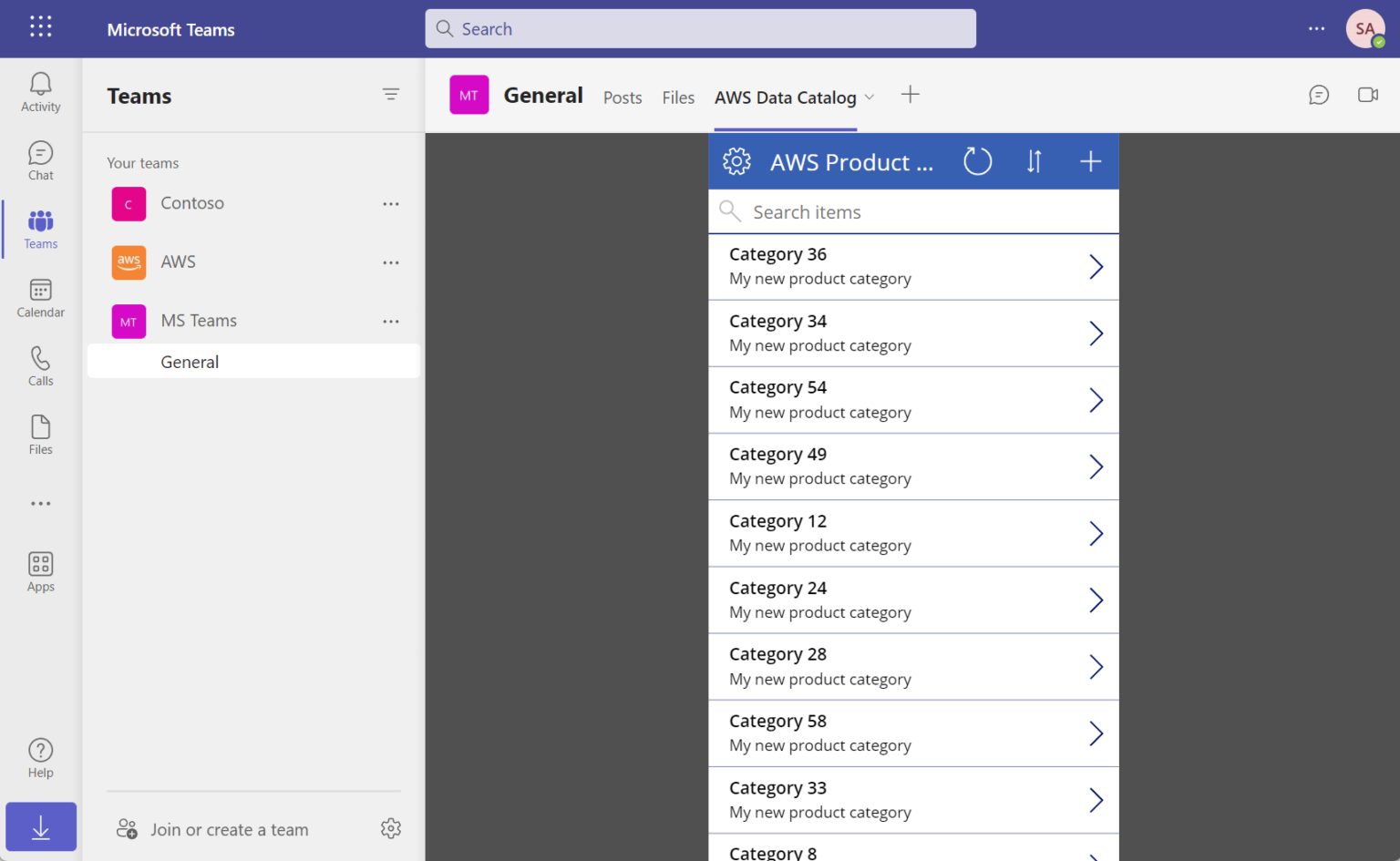Expand AWS Data Catalog tab dropdown arrow

870,97
